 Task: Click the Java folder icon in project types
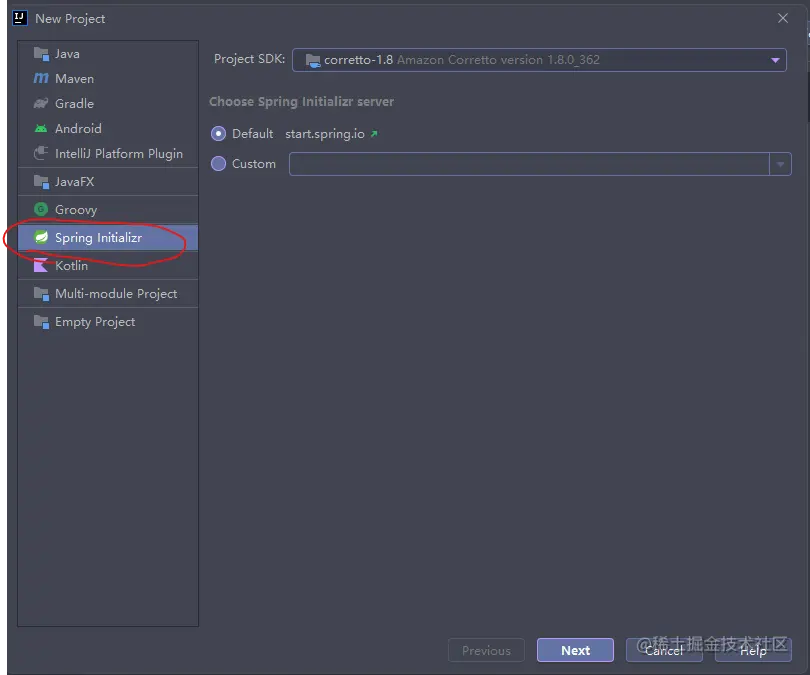coord(41,54)
